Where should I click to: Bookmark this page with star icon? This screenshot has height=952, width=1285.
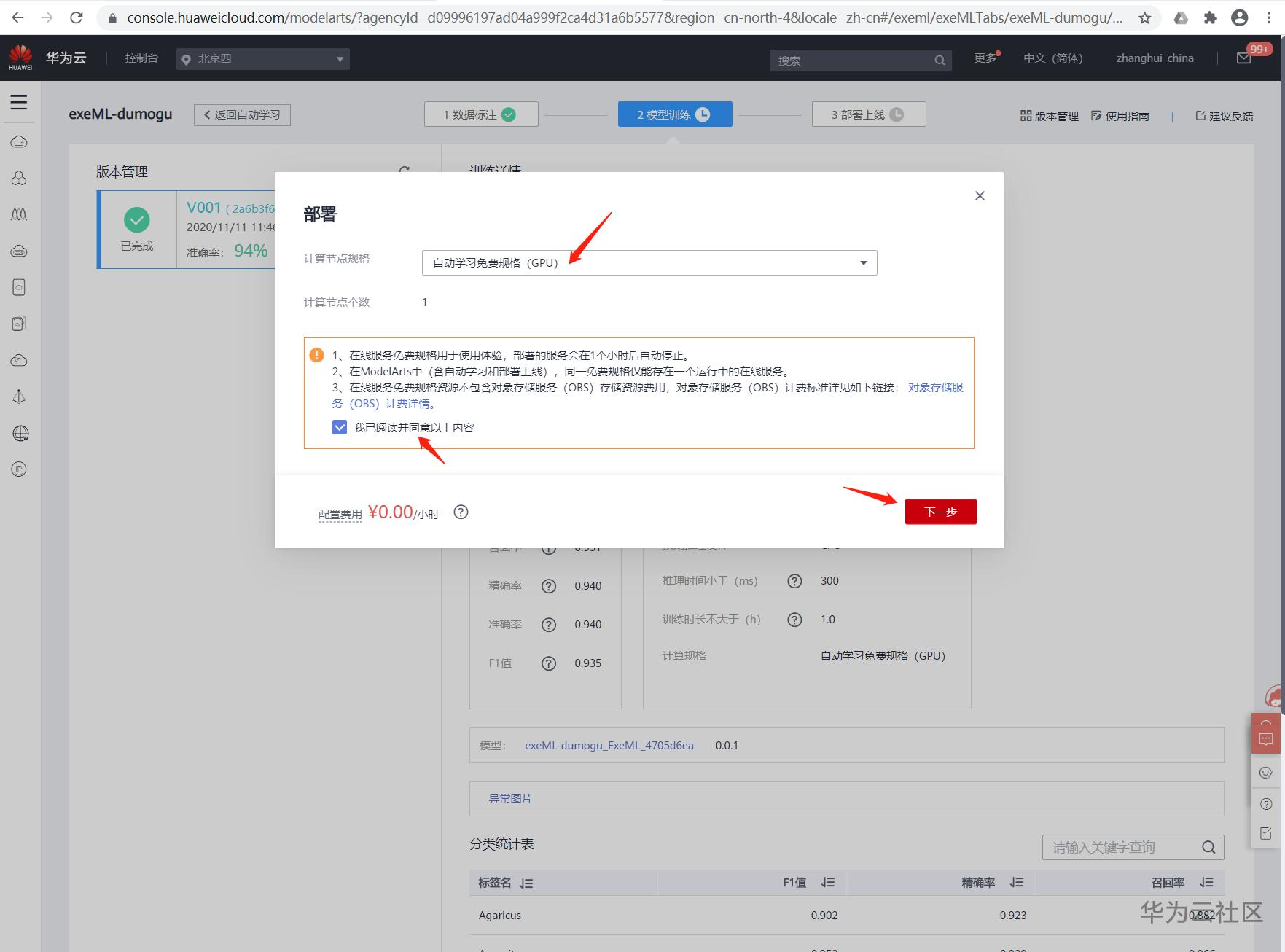[x=1145, y=17]
